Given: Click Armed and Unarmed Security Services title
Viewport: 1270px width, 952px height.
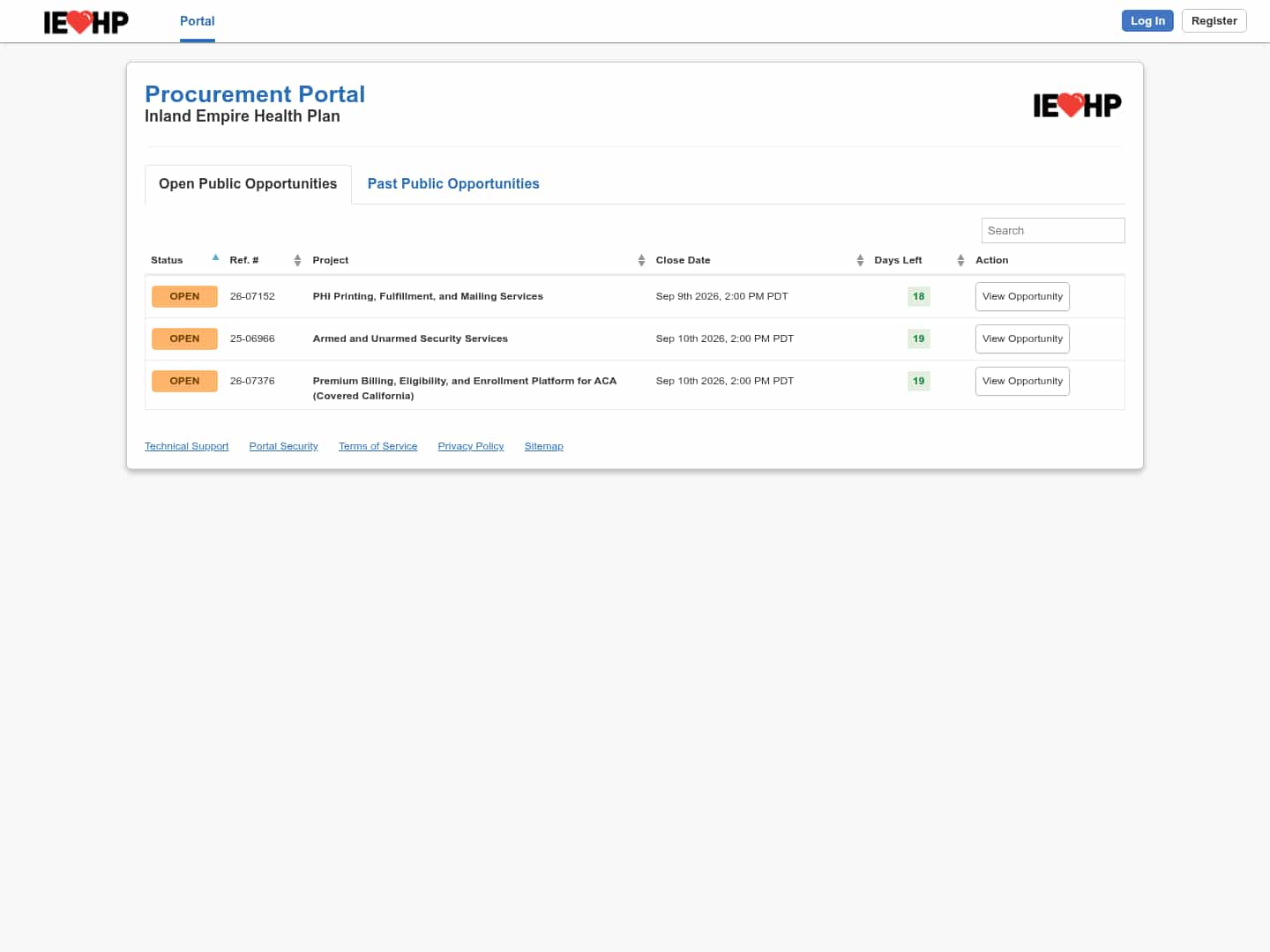Looking at the screenshot, I should point(410,338).
